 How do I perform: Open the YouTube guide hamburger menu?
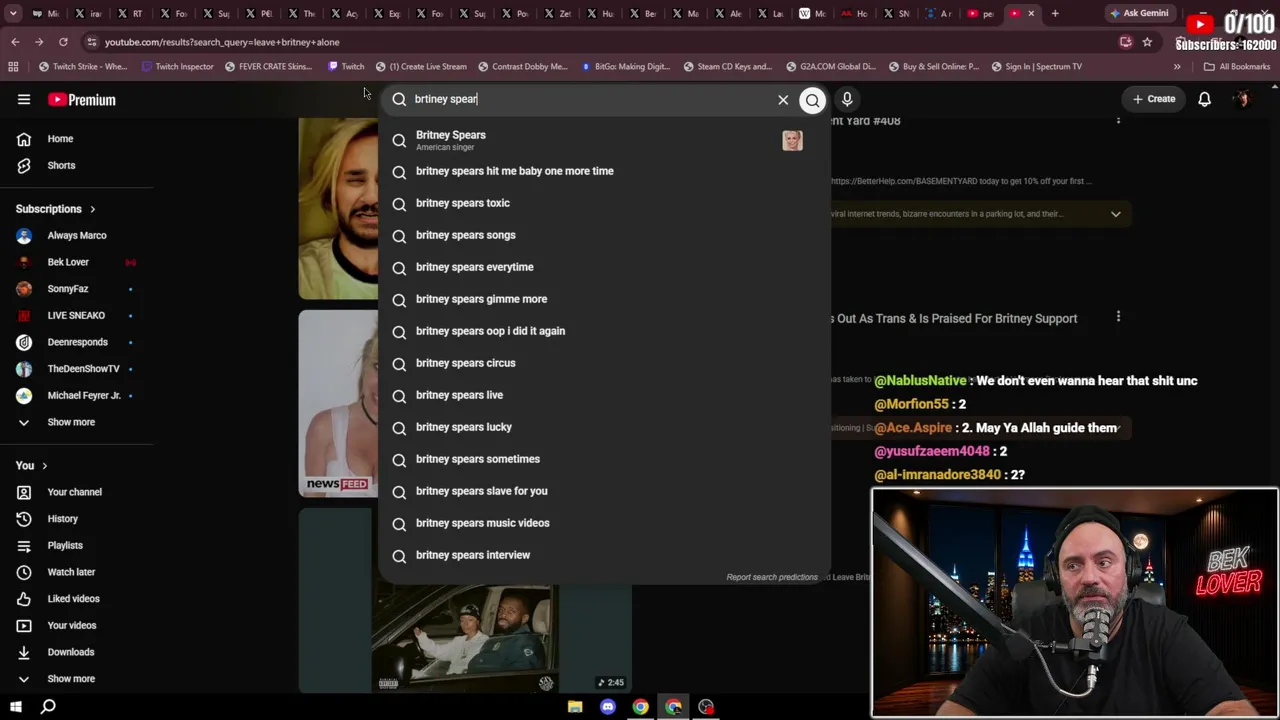24,99
